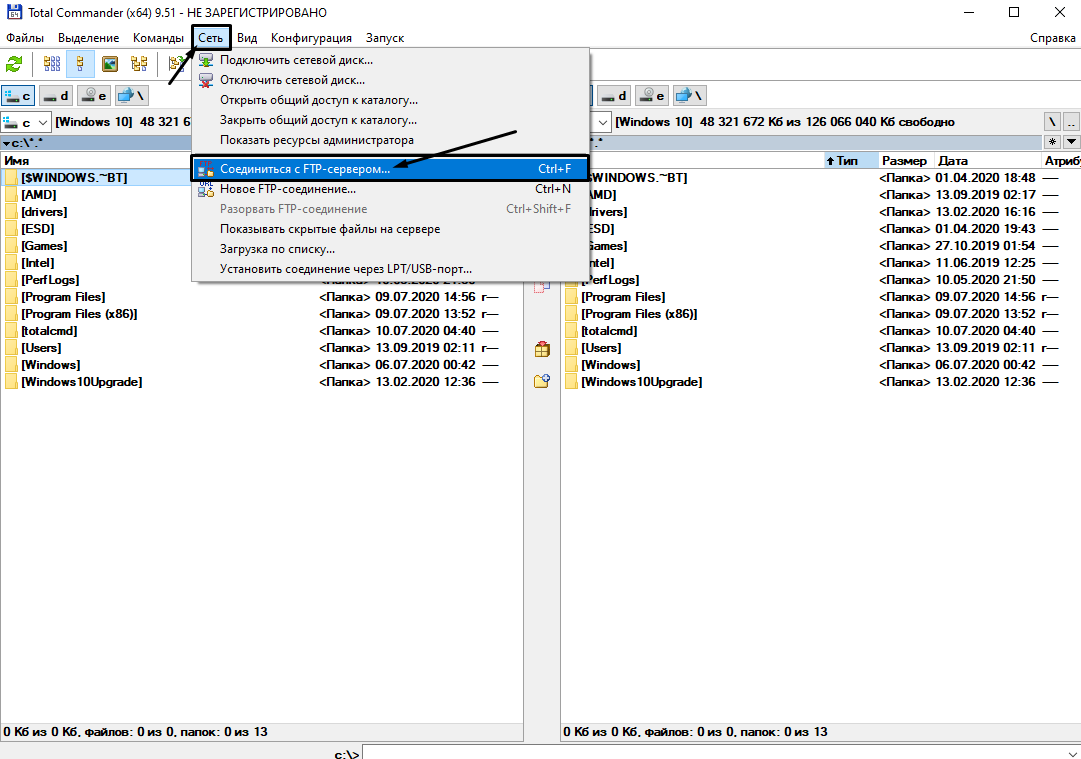Switch to drive D
The width and height of the screenshot is (1081, 759).
[55, 95]
